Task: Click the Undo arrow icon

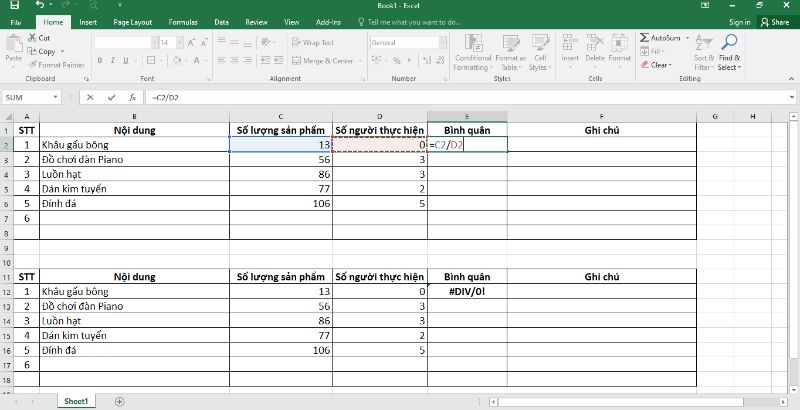Action: 38,6
